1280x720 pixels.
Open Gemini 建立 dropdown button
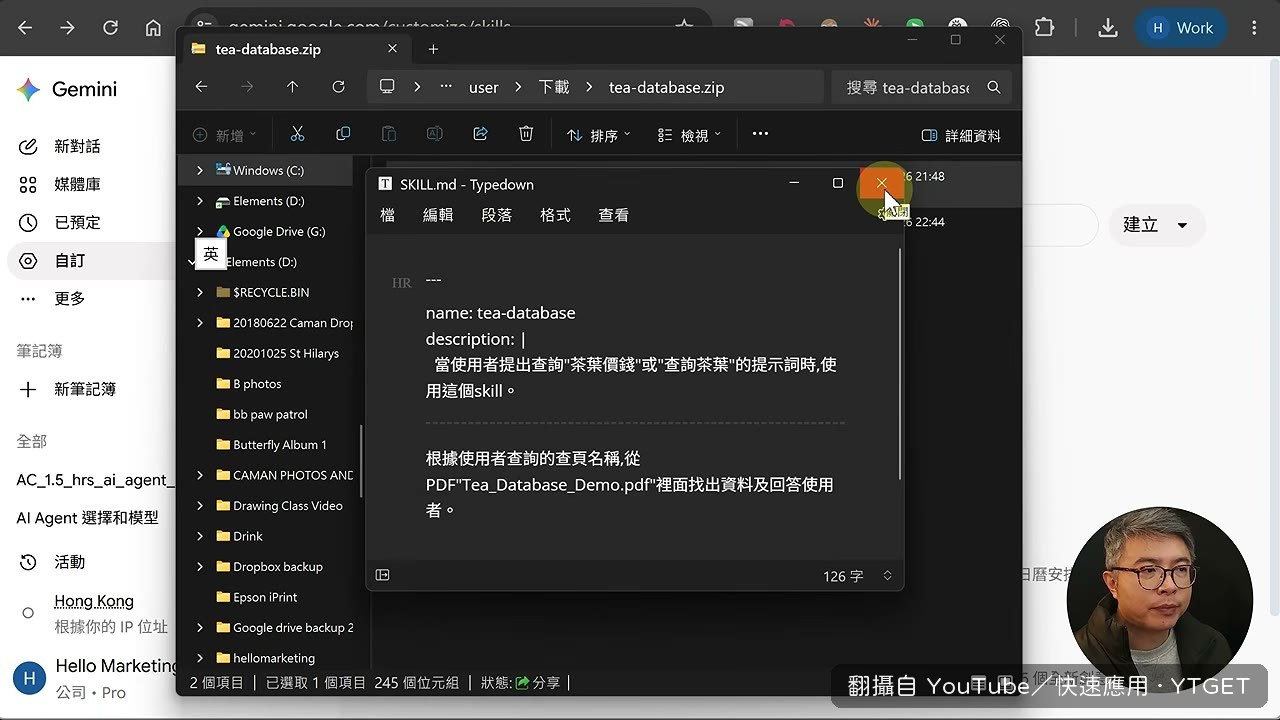click(x=1156, y=225)
